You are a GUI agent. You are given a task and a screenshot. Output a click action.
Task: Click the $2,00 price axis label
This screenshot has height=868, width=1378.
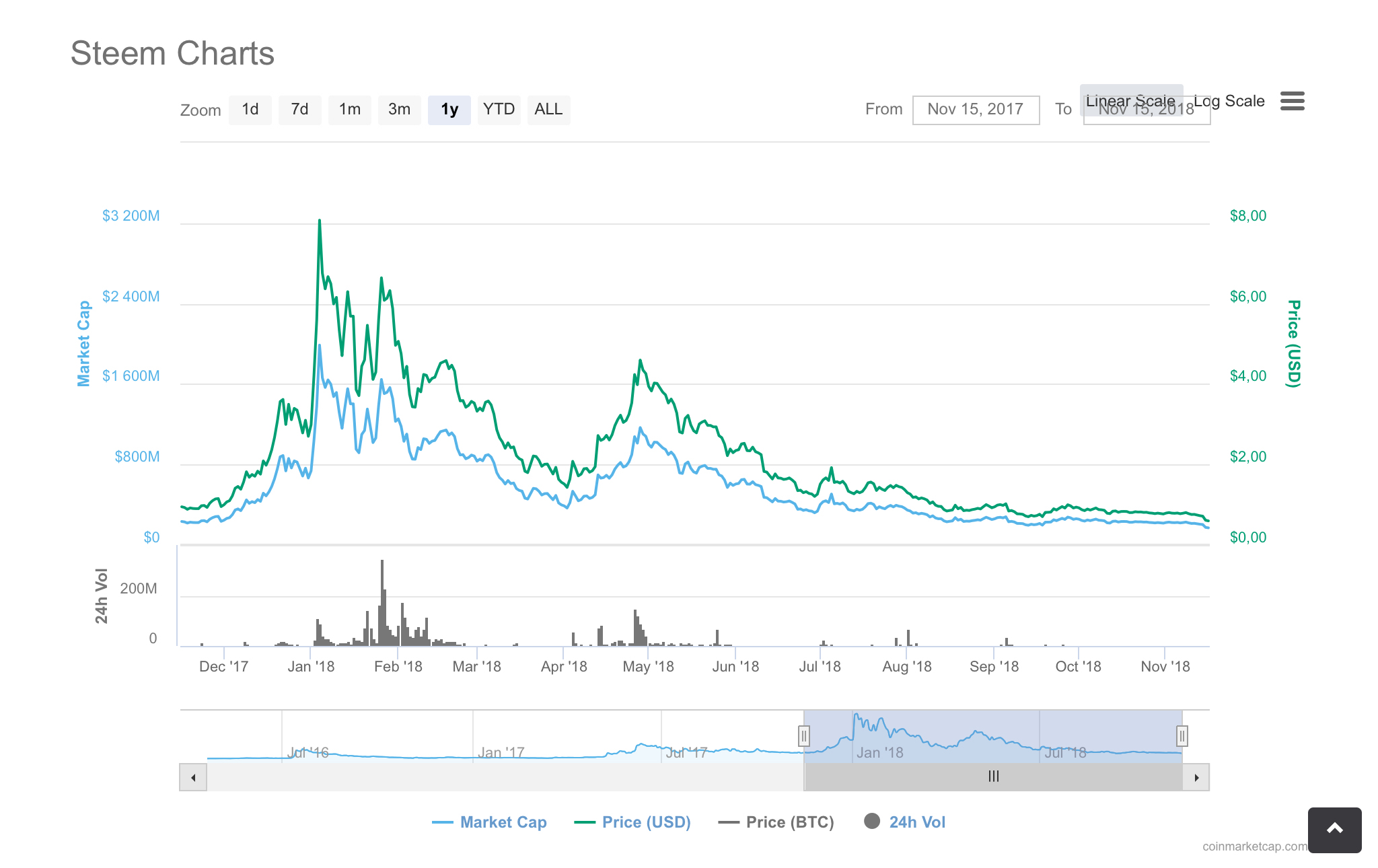coord(1248,457)
